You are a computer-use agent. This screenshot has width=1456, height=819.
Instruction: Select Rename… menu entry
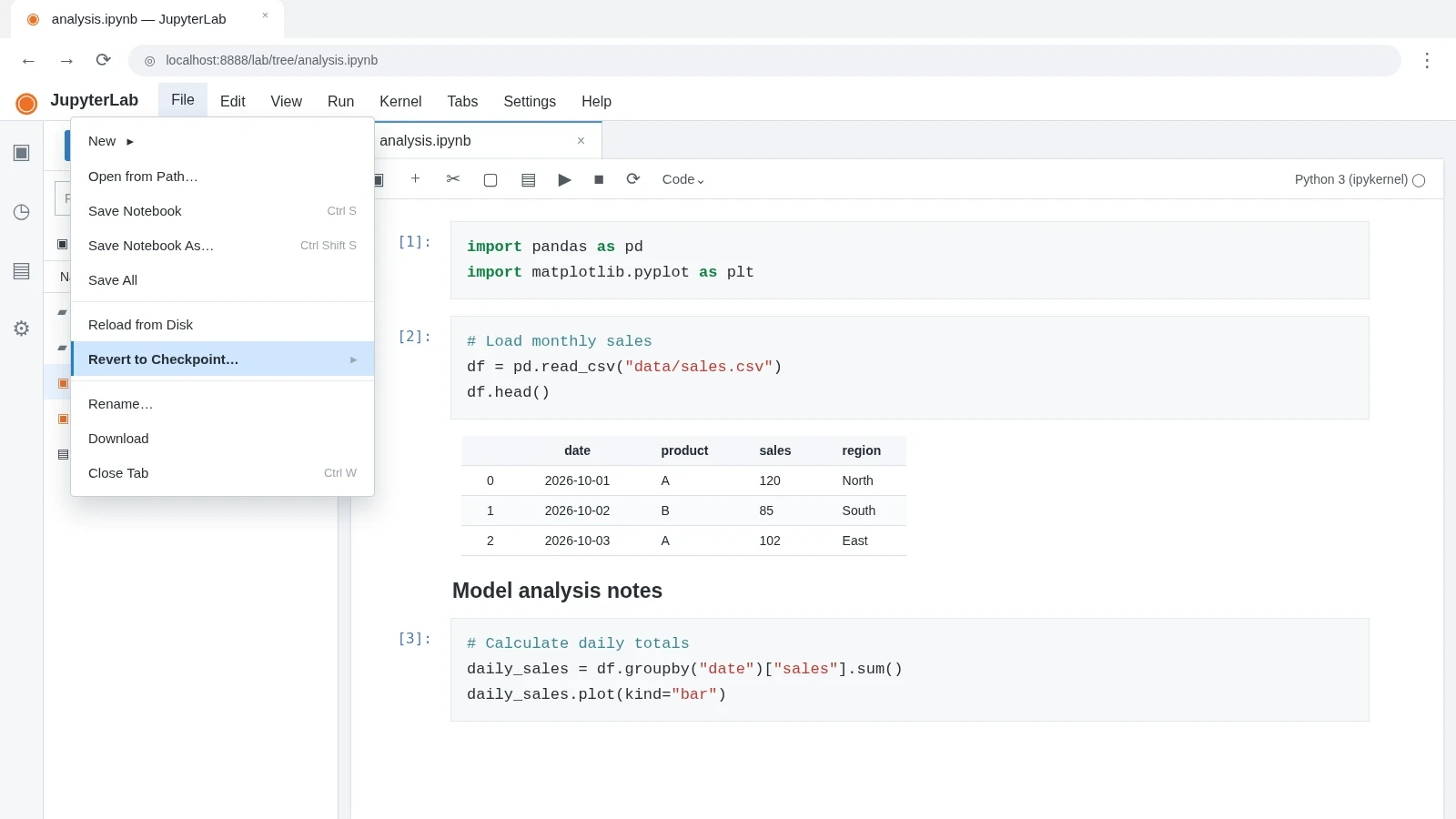[x=222, y=404]
